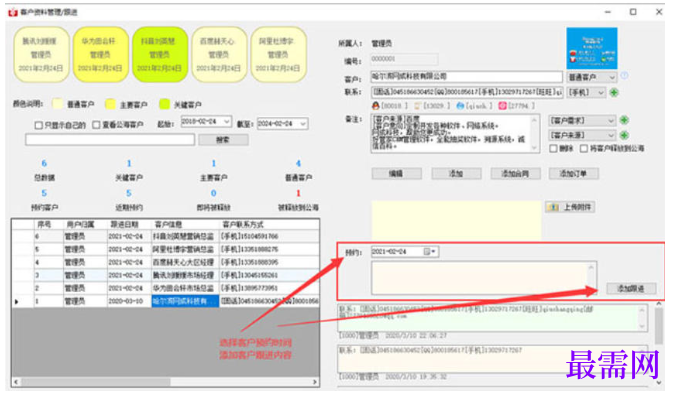Select table row with 阿里 customer
Image resolution: width=678 pixels, height=396 pixels.
click(x=166, y=249)
